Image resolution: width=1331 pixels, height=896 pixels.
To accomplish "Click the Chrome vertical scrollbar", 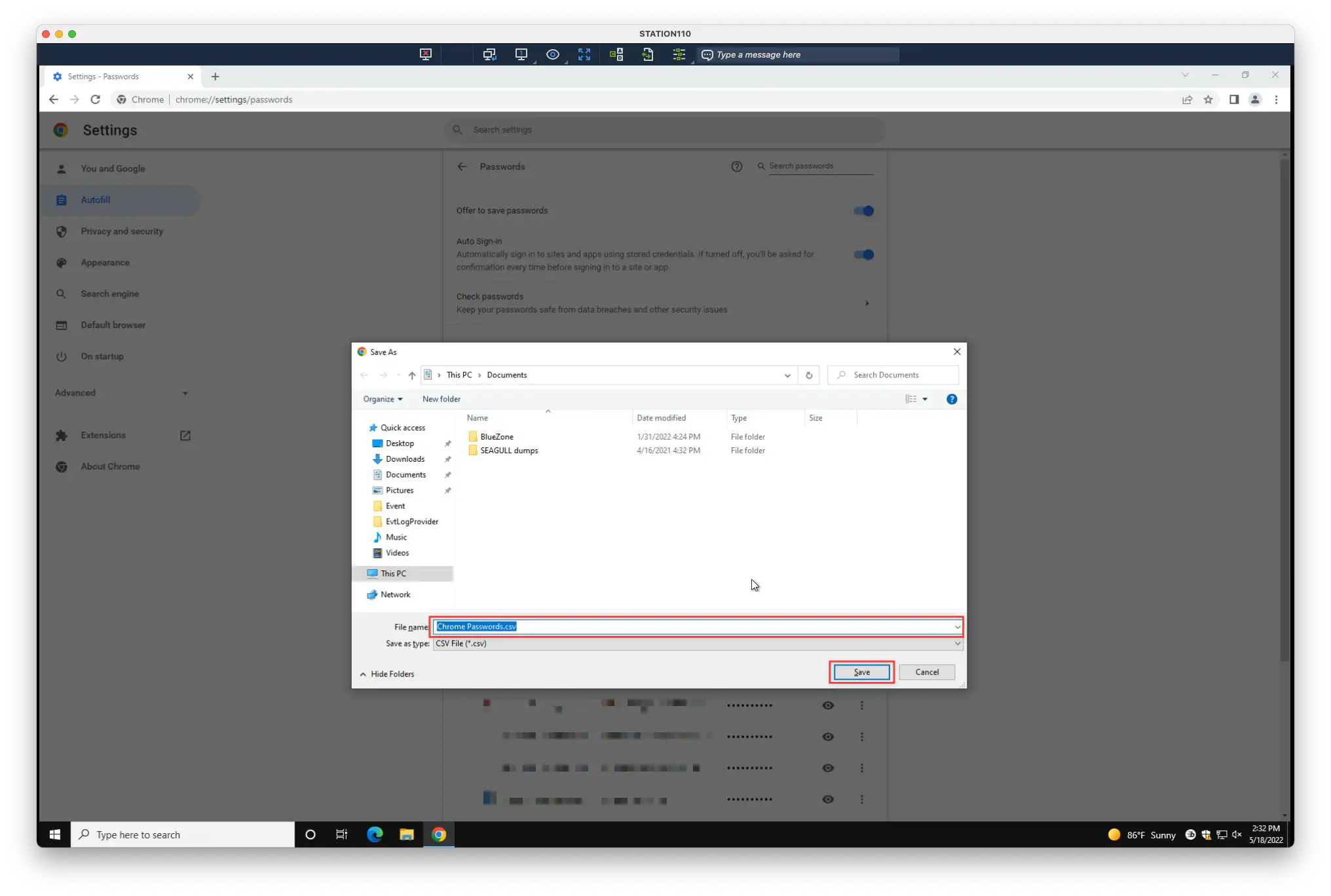I will click(x=1284, y=406).
